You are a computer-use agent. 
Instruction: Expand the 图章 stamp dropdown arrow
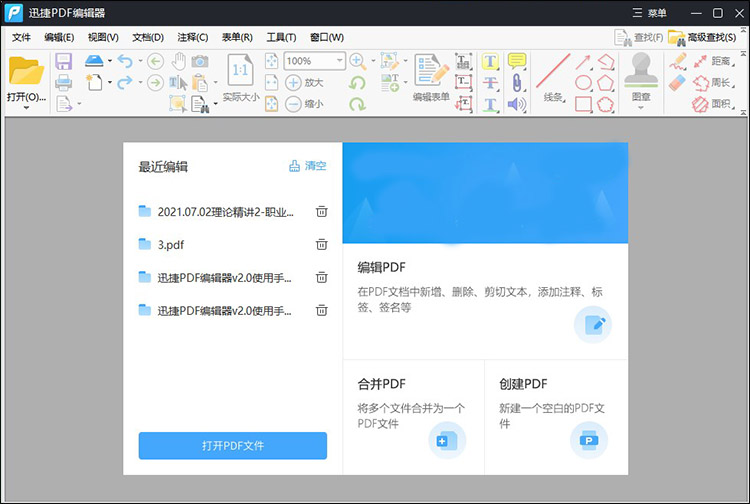click(641, 108)
